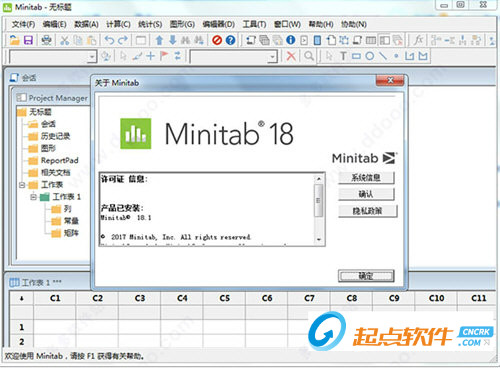The width and height of the screenshot is (500, 368).
Task: Select the 常量 folder in tree
Action: 65,221
